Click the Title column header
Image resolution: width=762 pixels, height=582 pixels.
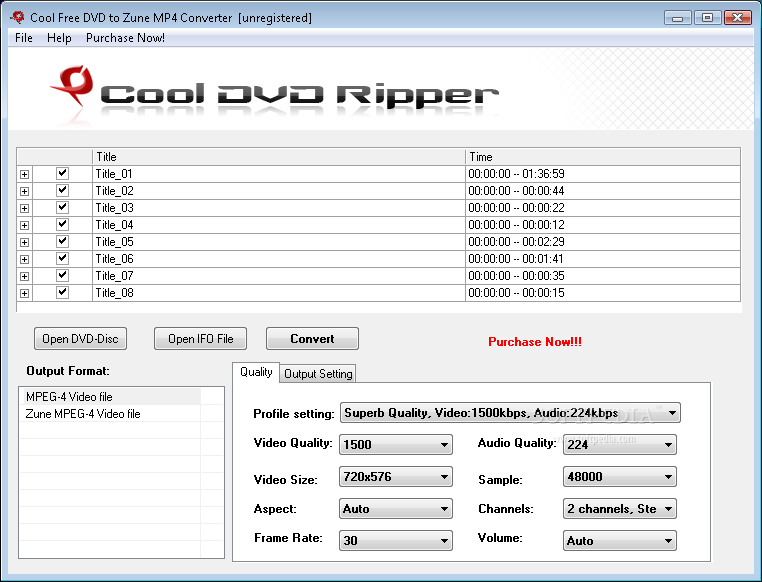(x=278, y=157)
